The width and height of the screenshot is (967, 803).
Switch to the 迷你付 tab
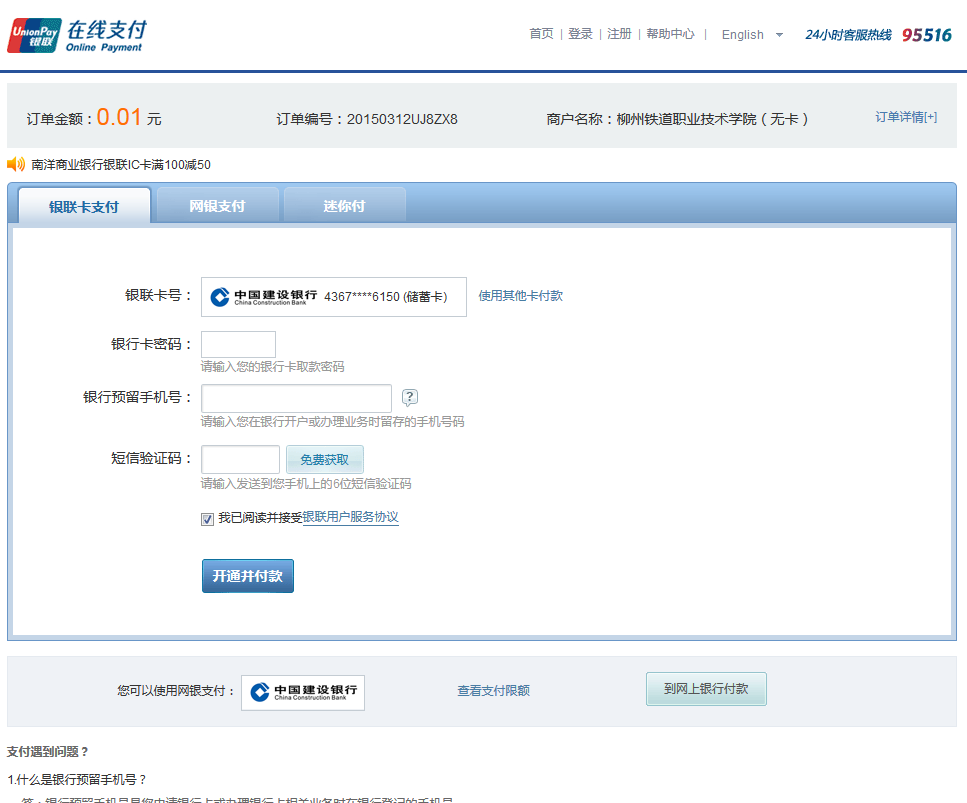click(x=344, y=205)
